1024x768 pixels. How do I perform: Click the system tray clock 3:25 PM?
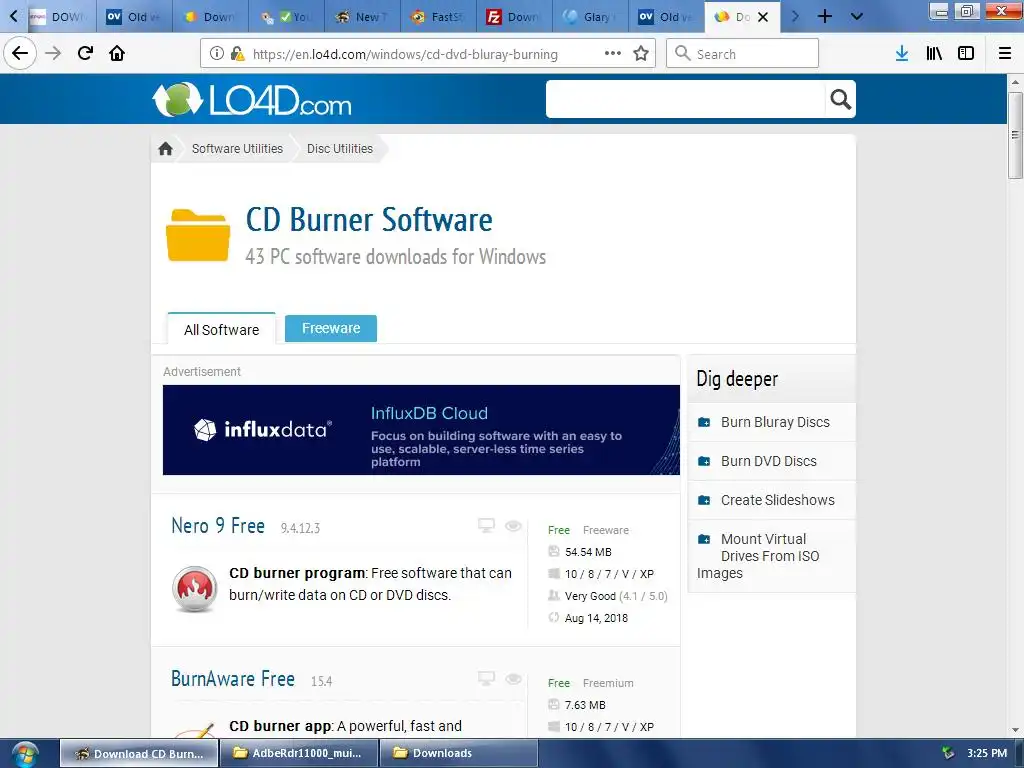(x=987, y=753)
